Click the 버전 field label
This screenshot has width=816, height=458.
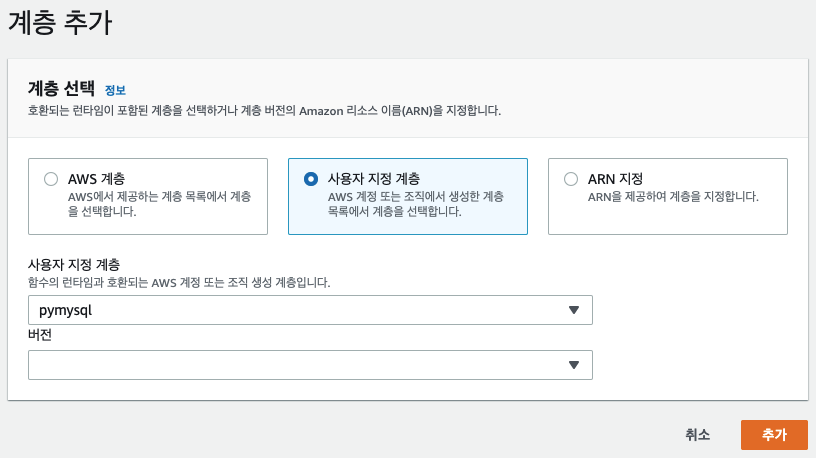(x=40, y=335)
